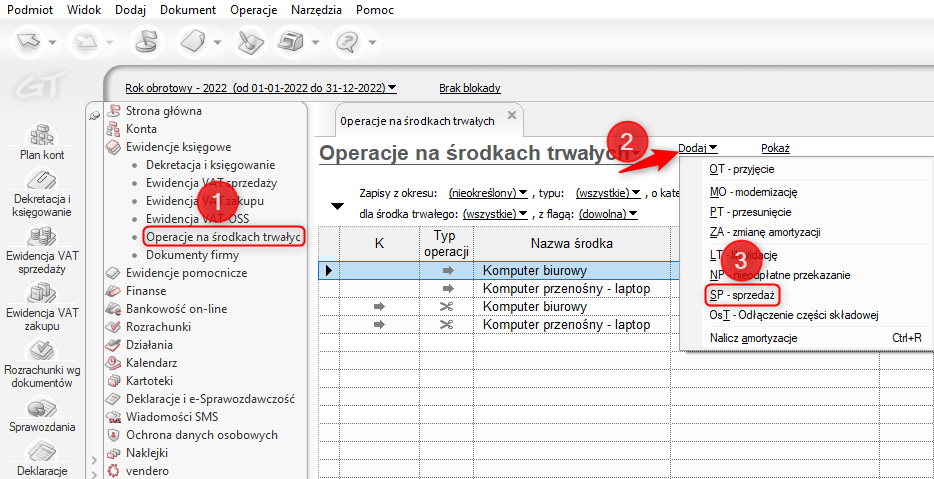Choose Nalicz amortyzacje menu item
934x479 pixels.
pos(754,338)
